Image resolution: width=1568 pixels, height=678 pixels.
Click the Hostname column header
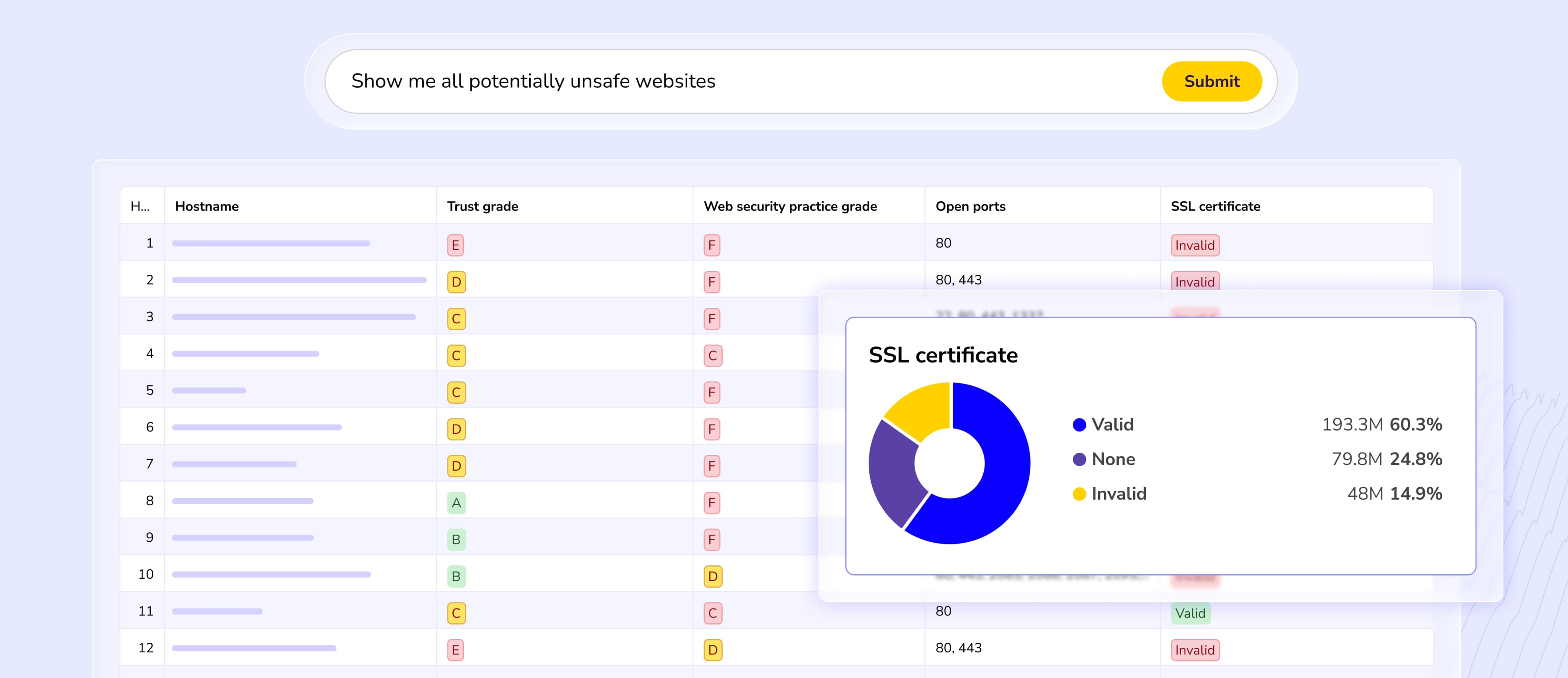[207, 206]
